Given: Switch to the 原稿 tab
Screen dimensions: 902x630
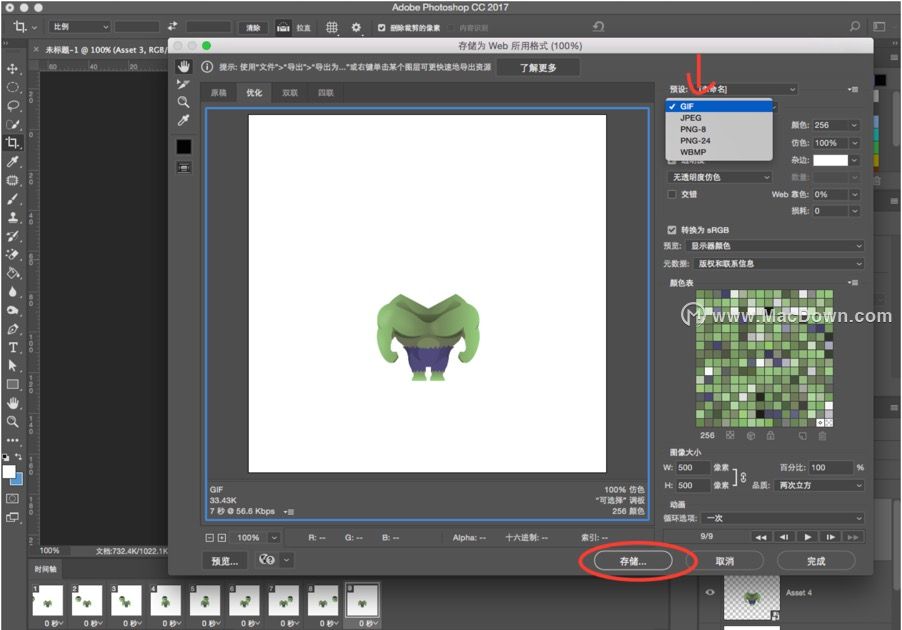Looking at the screenshot, I should [x=219, y=93].
